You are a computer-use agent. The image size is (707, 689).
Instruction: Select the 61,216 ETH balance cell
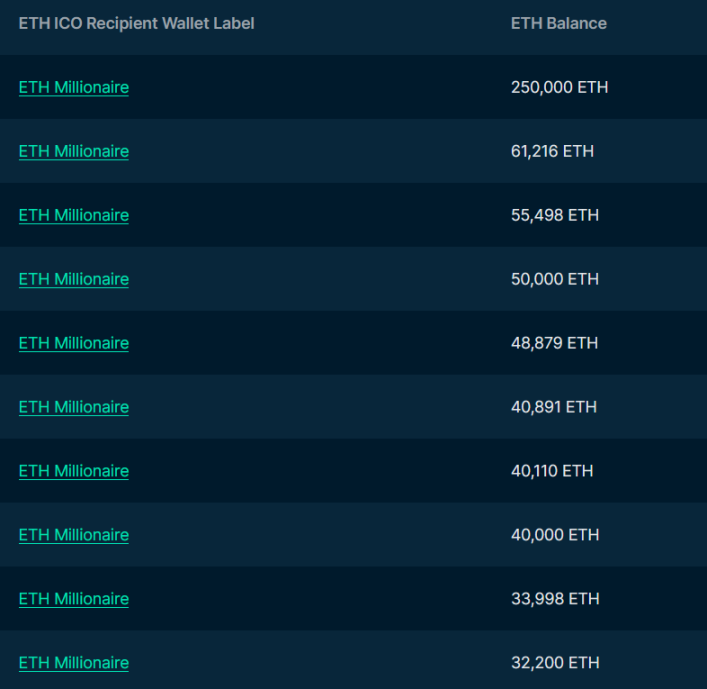tap(552, 151)
